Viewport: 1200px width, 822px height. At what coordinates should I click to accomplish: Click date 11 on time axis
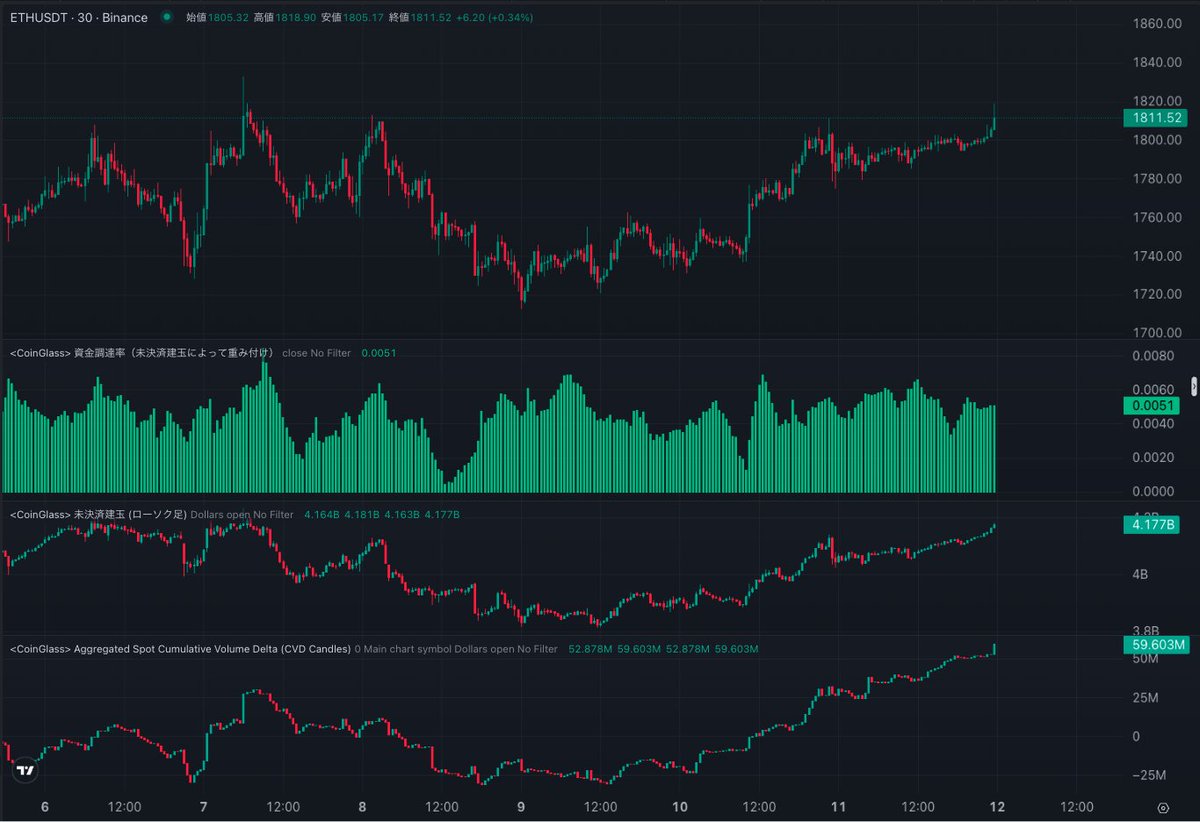pos(838,807)
